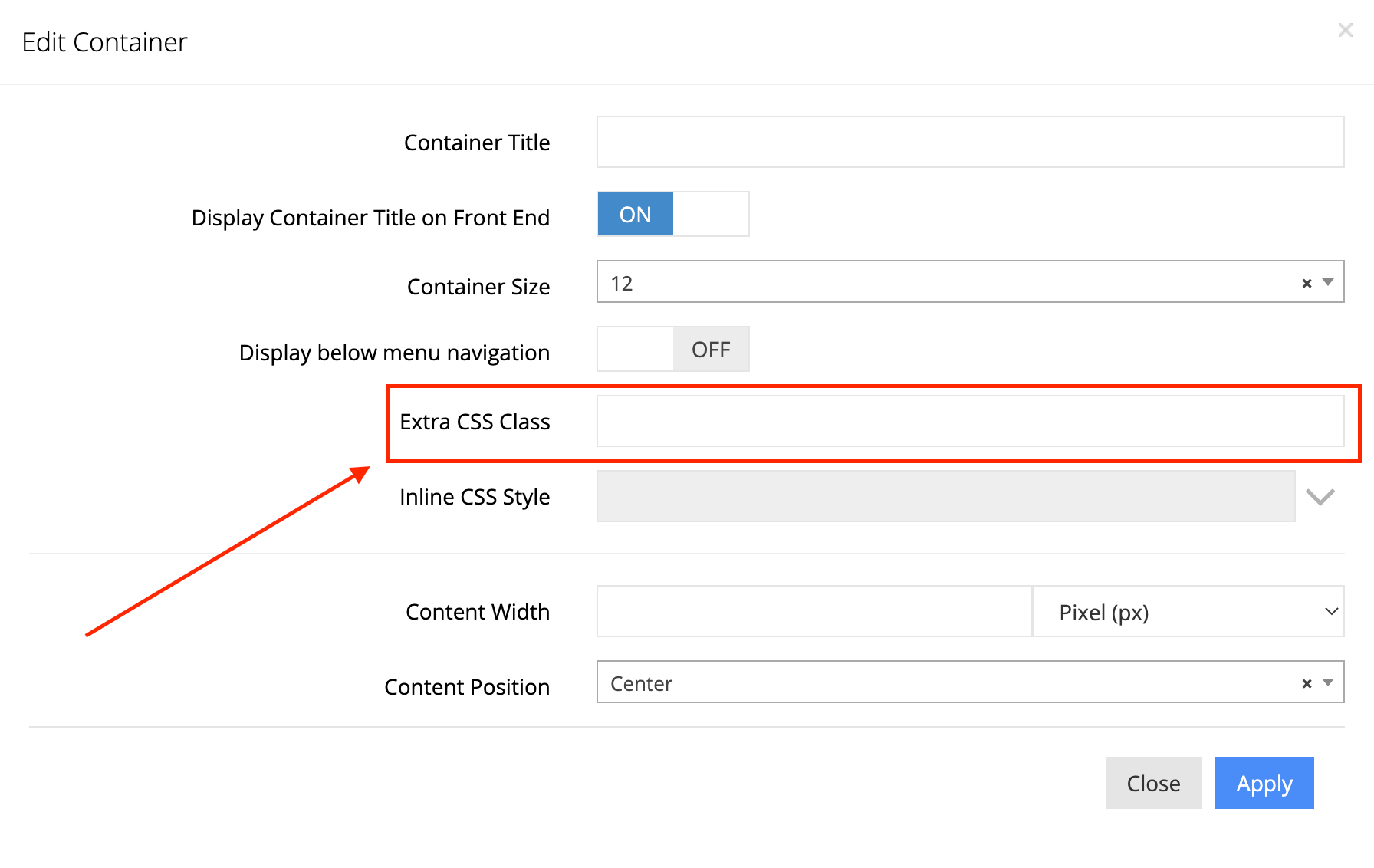1374x868 pixels.
Task: Enable Display below menu navigation
Action: (672, 349)
